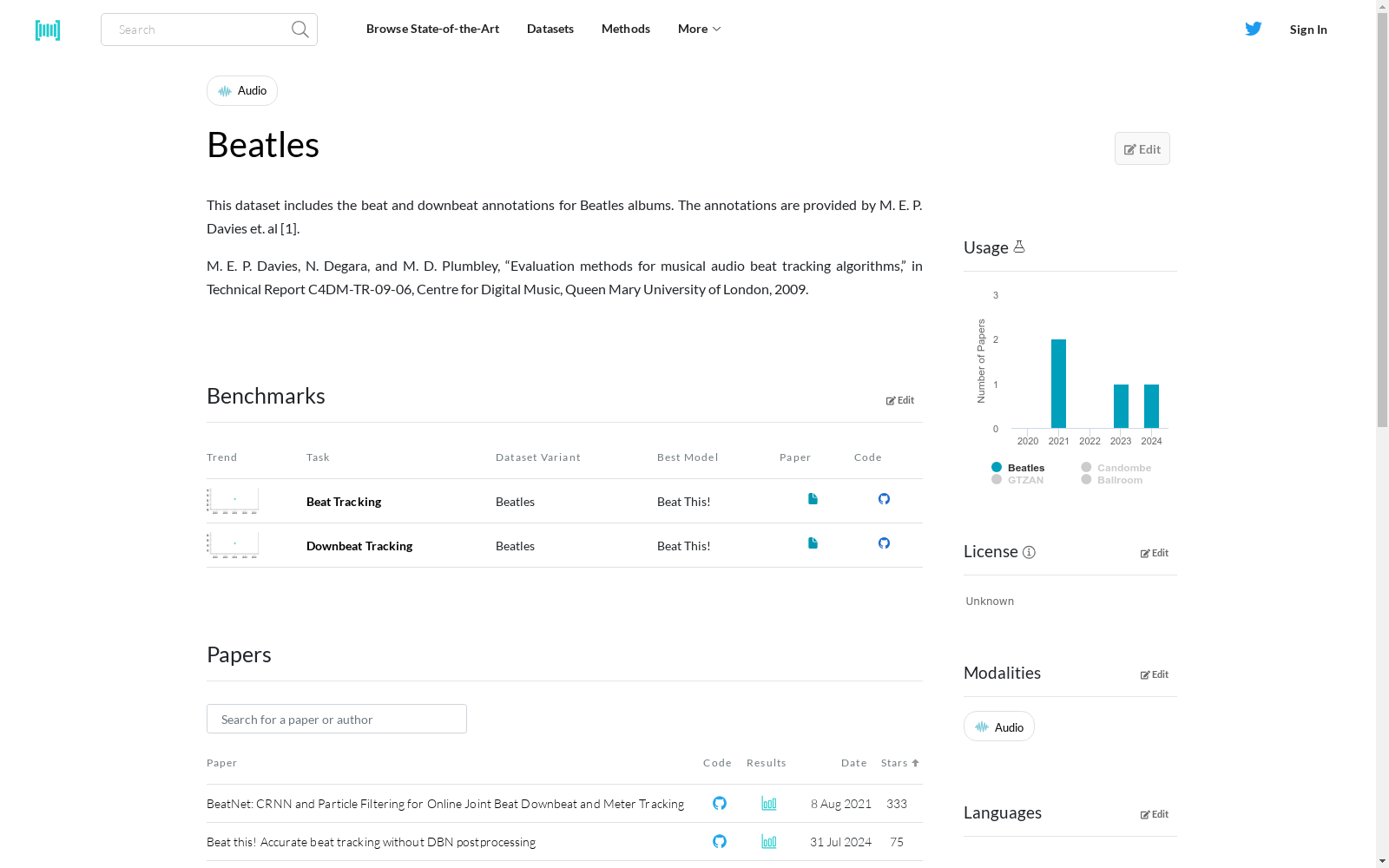Go to the Datasets page
The height and width of the screenshot is (868, 1389).
(x=550, y=29)
